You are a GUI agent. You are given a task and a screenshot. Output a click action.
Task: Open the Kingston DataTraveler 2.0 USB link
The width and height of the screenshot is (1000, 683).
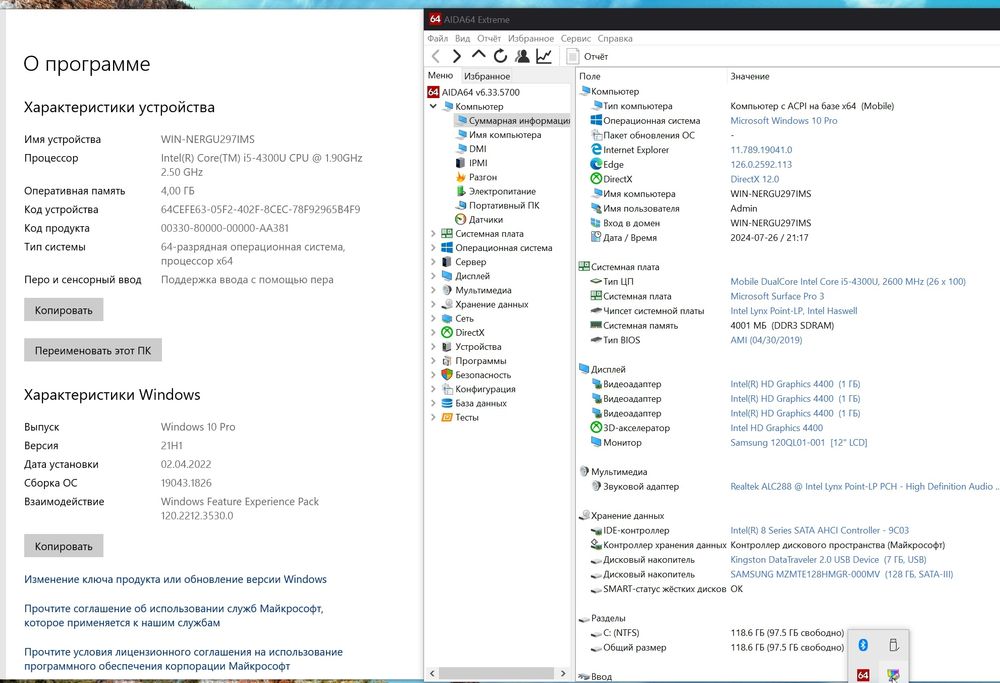pos(828,559)
